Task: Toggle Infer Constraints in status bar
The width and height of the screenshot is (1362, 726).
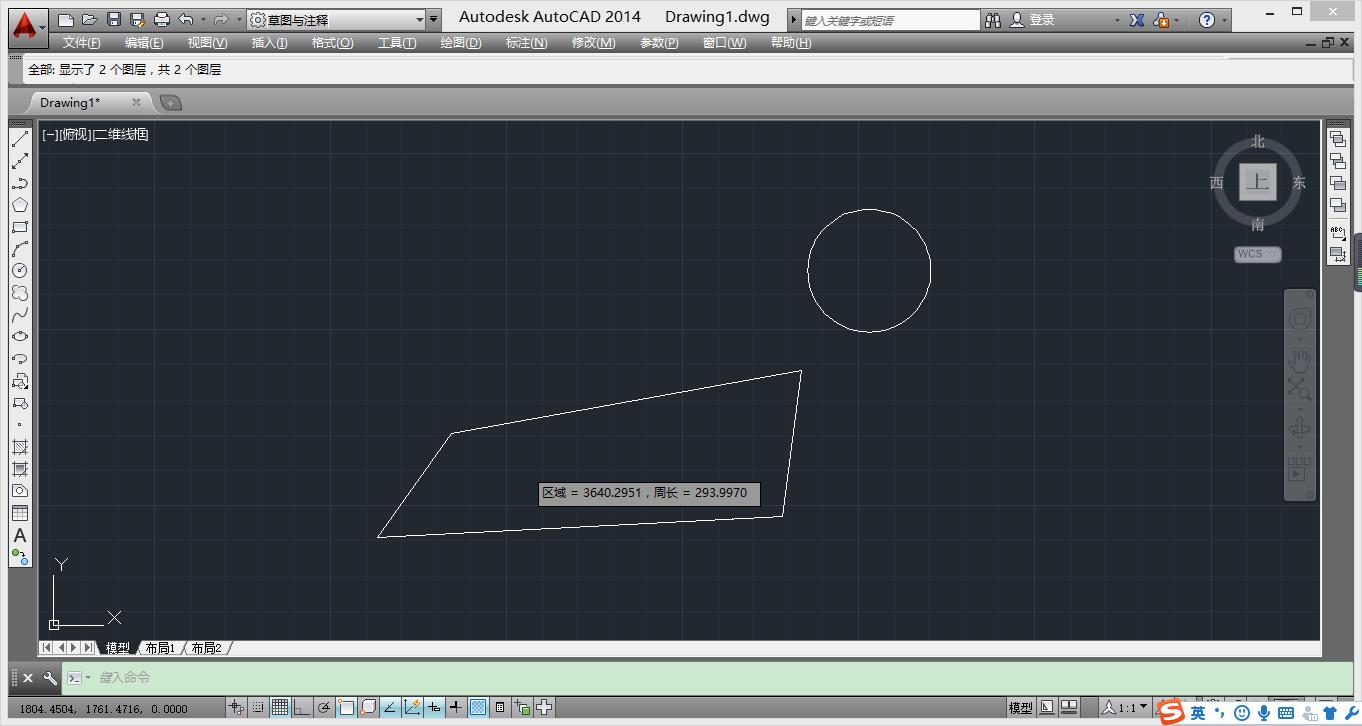Action: click(x=237, y=708)
